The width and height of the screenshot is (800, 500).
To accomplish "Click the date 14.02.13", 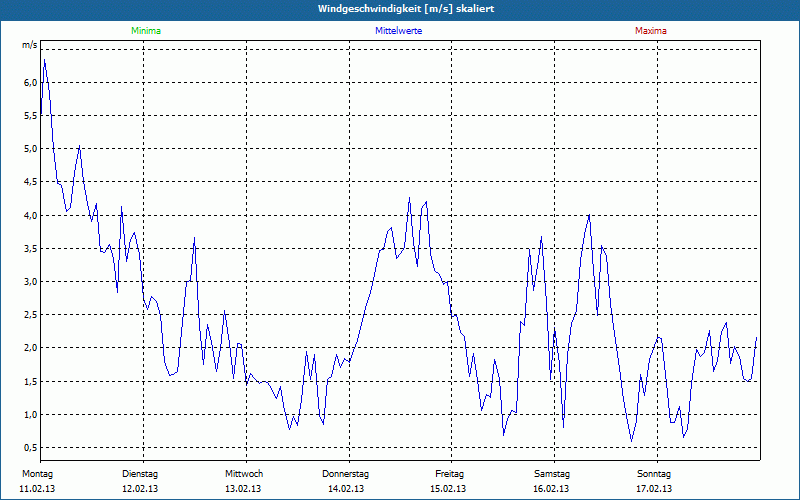I will click(346, 489).
